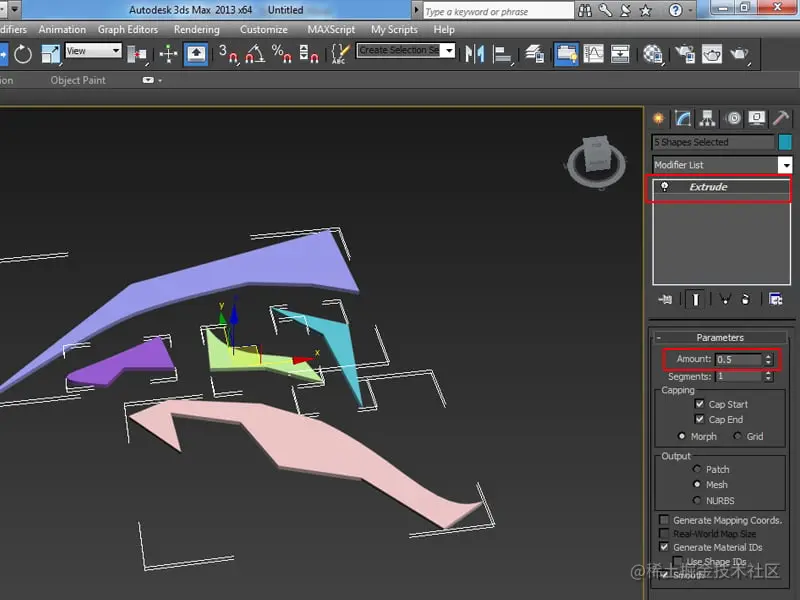This screenshot has width=800, height=600.
Task: Open the Rendering menu
Action: point(196,30)
